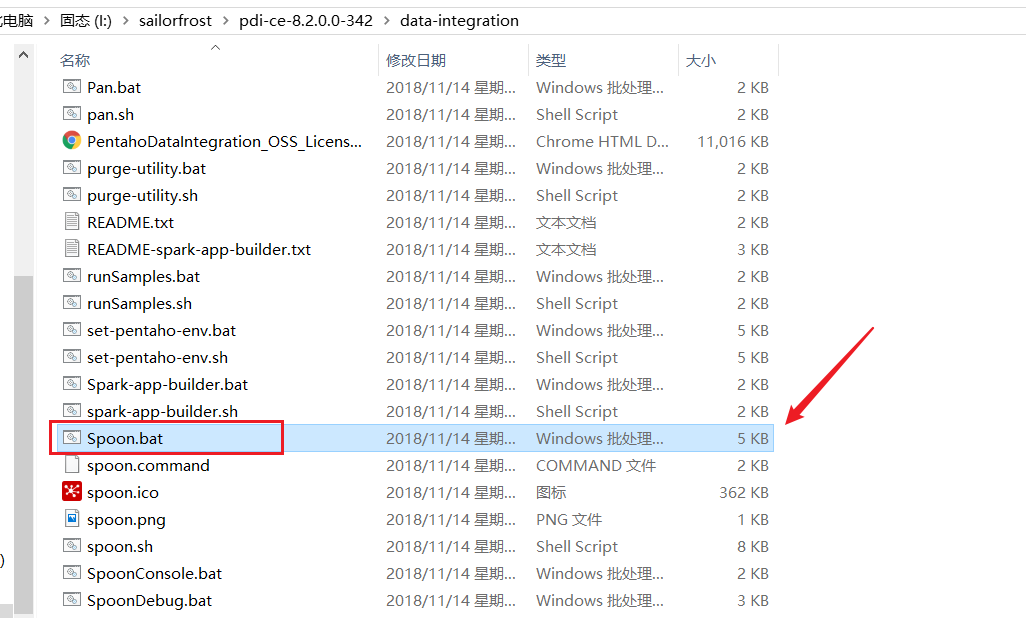1026x618 pixels.
Task: Click the 362 KB size of spoon.ico
Action: pos(744,492)
